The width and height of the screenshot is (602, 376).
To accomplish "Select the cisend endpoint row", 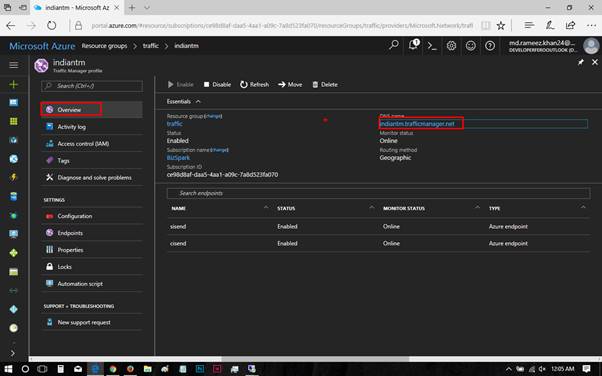I will [379, 243].
